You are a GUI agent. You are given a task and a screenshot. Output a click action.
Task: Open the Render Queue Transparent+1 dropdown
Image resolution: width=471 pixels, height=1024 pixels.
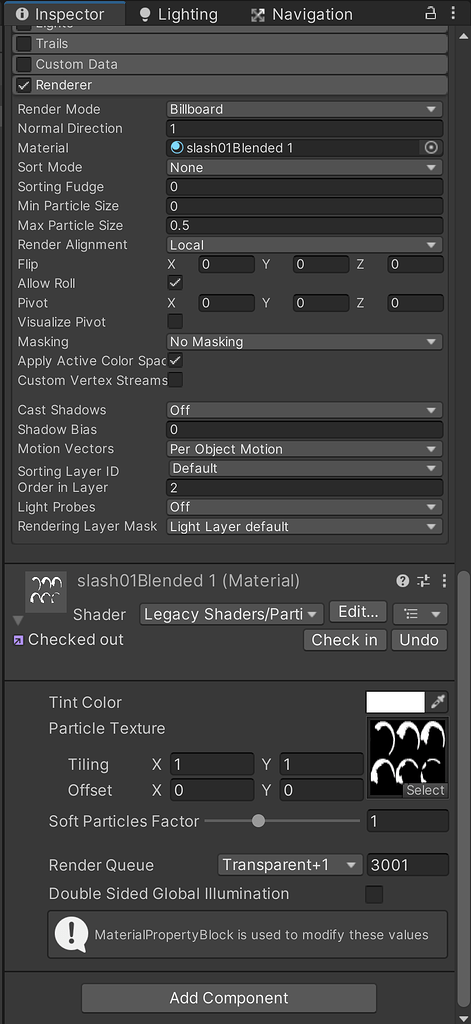(x=290, y=865)
